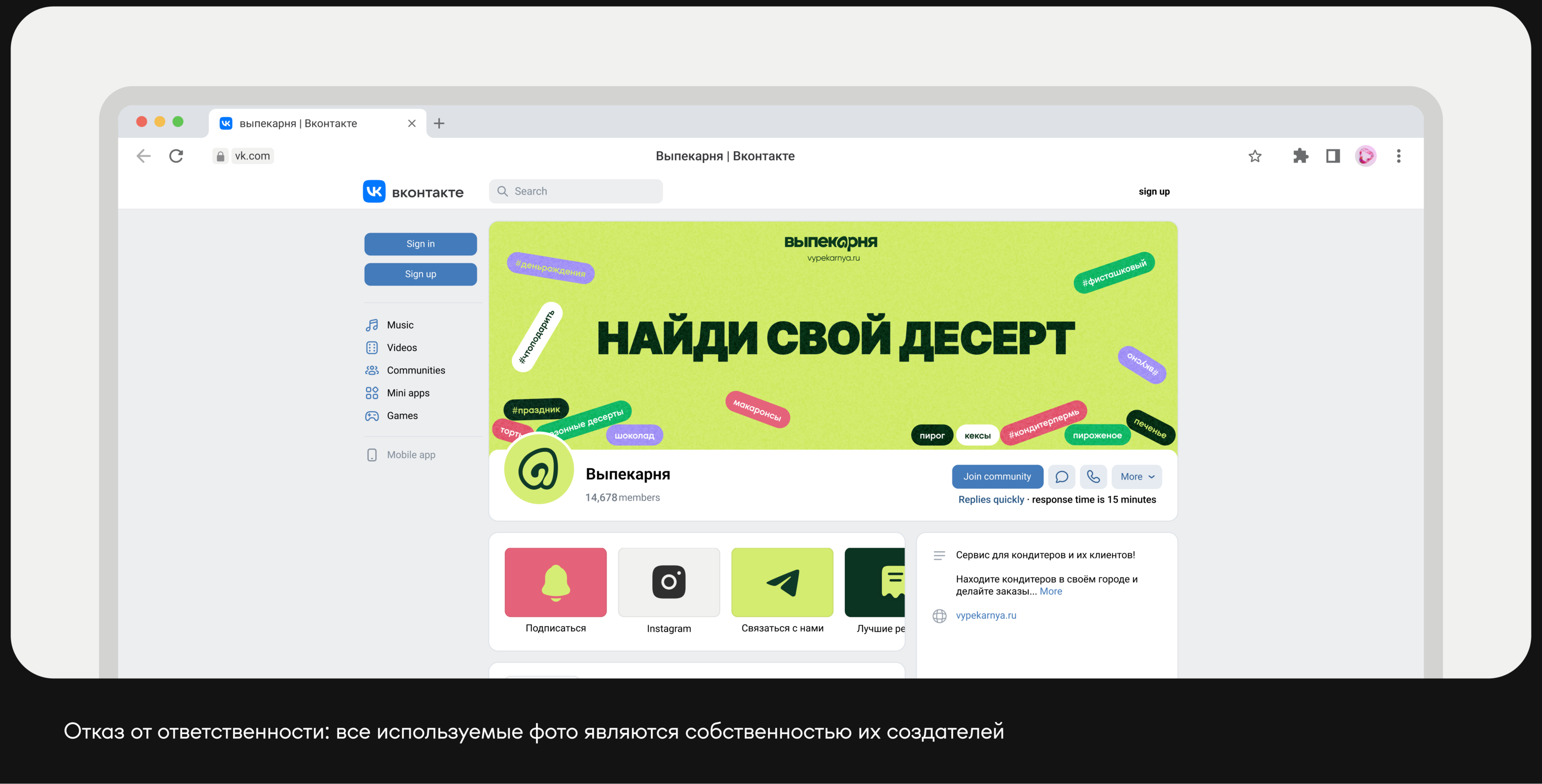The width and height of the screenshot is (1542, 784).
Task: Click the sign up link at top right
Action: click(x=1154, y=191)
